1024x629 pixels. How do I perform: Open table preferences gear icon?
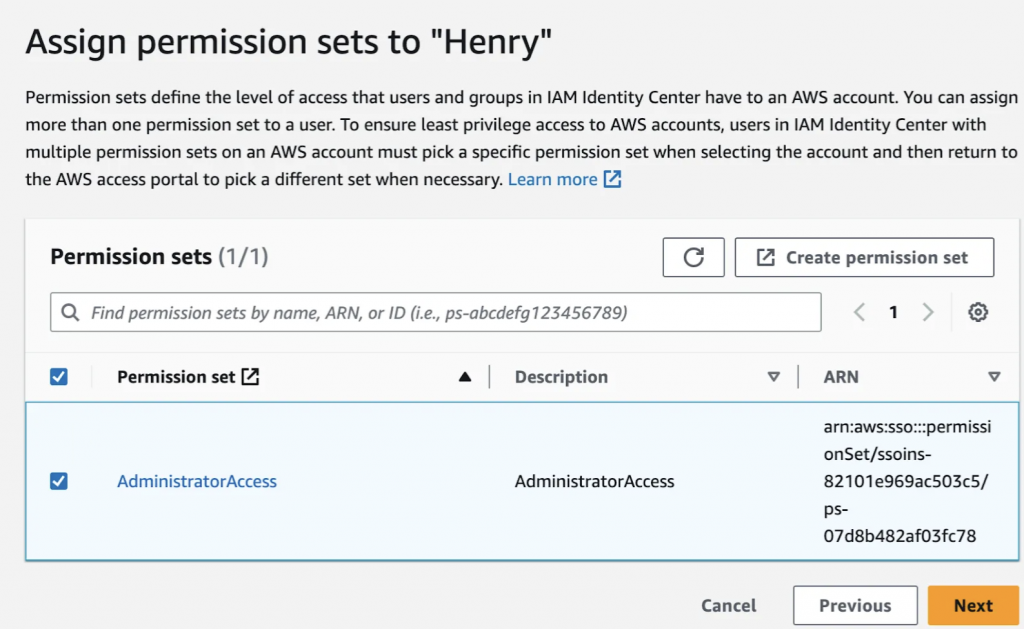coord(978,312)
